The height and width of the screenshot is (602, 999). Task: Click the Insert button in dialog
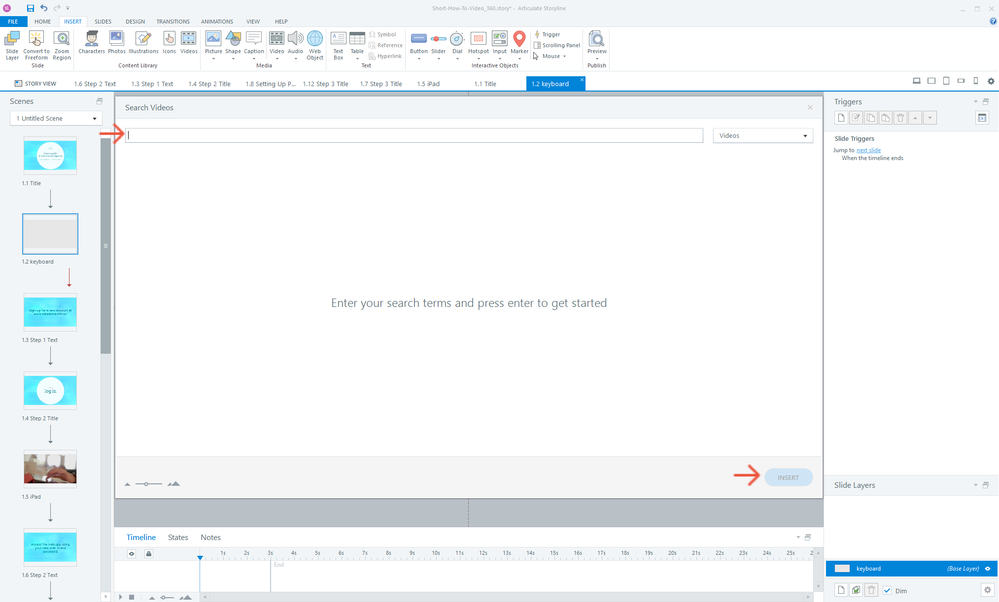click(x=788, y=477)
